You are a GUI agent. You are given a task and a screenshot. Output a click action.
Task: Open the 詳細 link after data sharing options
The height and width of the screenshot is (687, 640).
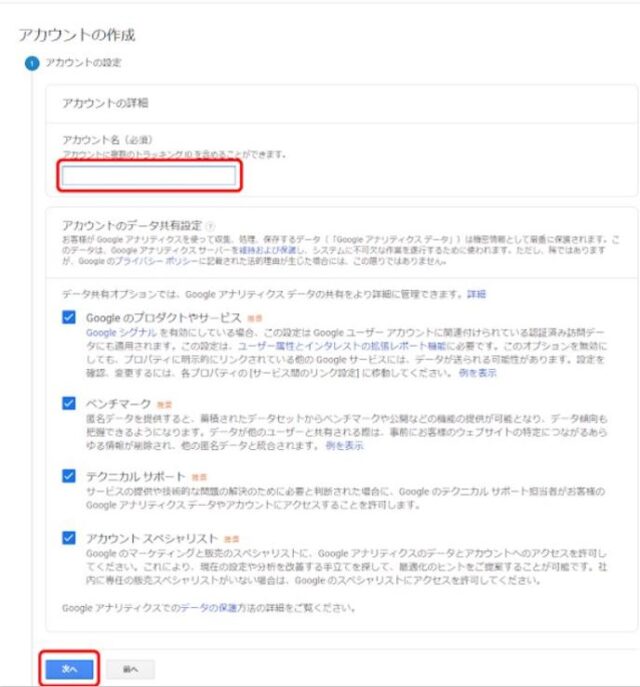tap(477, 294)
